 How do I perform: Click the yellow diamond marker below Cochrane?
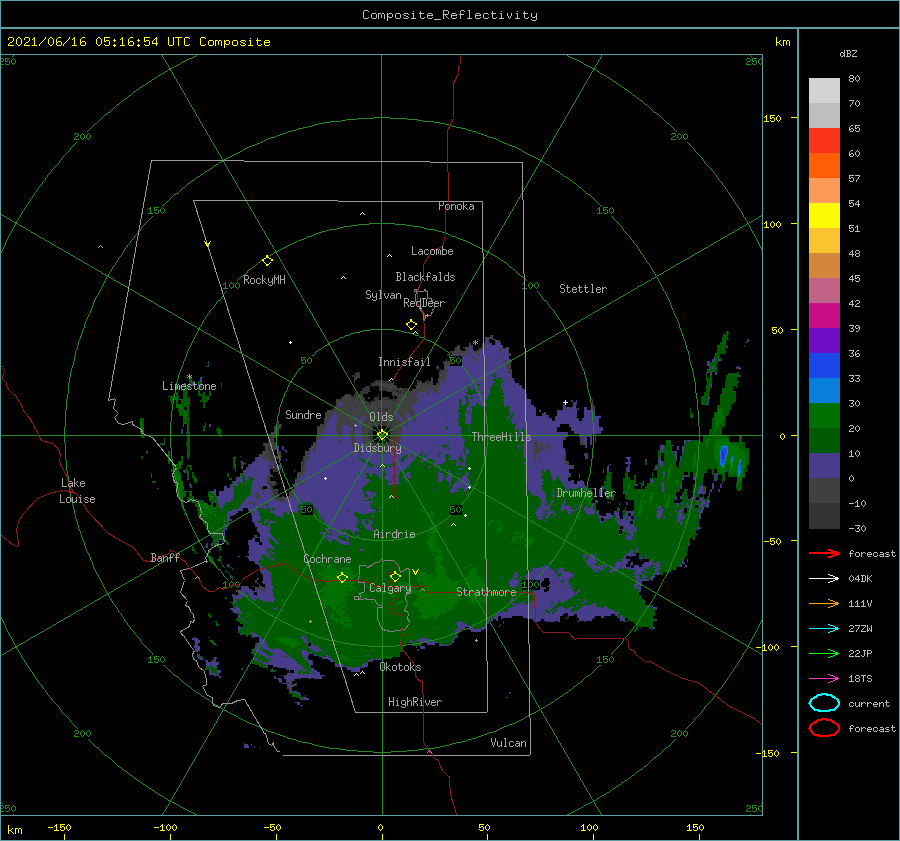[342, 577]
